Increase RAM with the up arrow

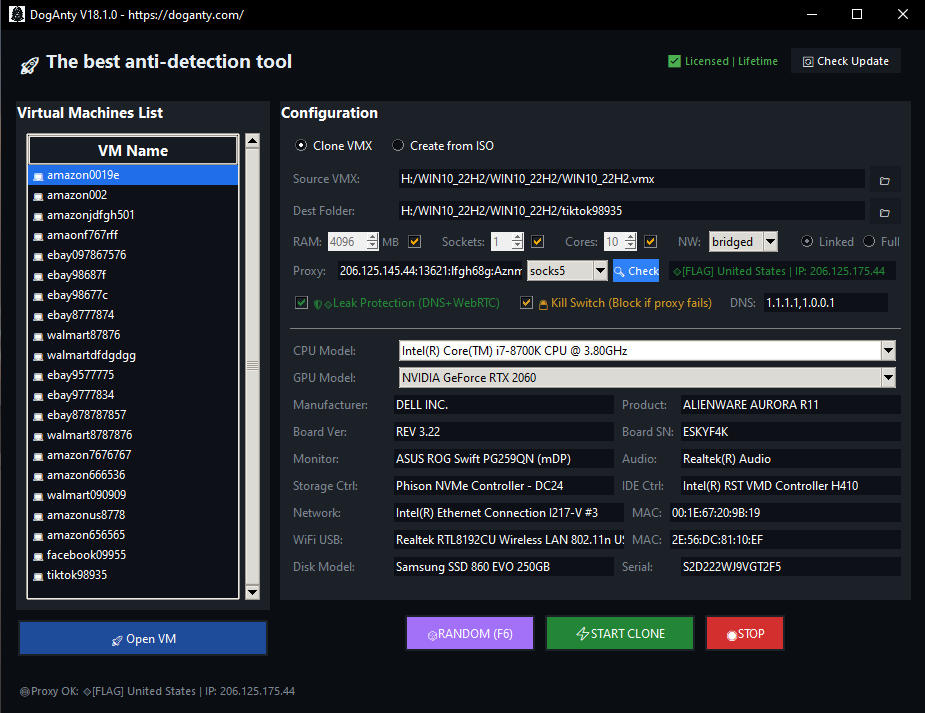pos(372,237)
